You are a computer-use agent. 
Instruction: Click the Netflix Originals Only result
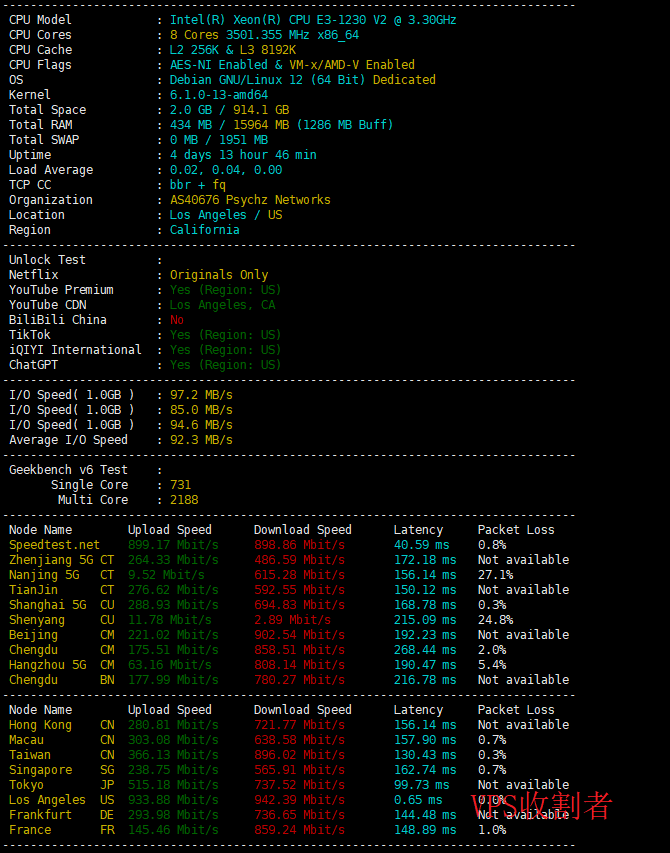[219, 275]
